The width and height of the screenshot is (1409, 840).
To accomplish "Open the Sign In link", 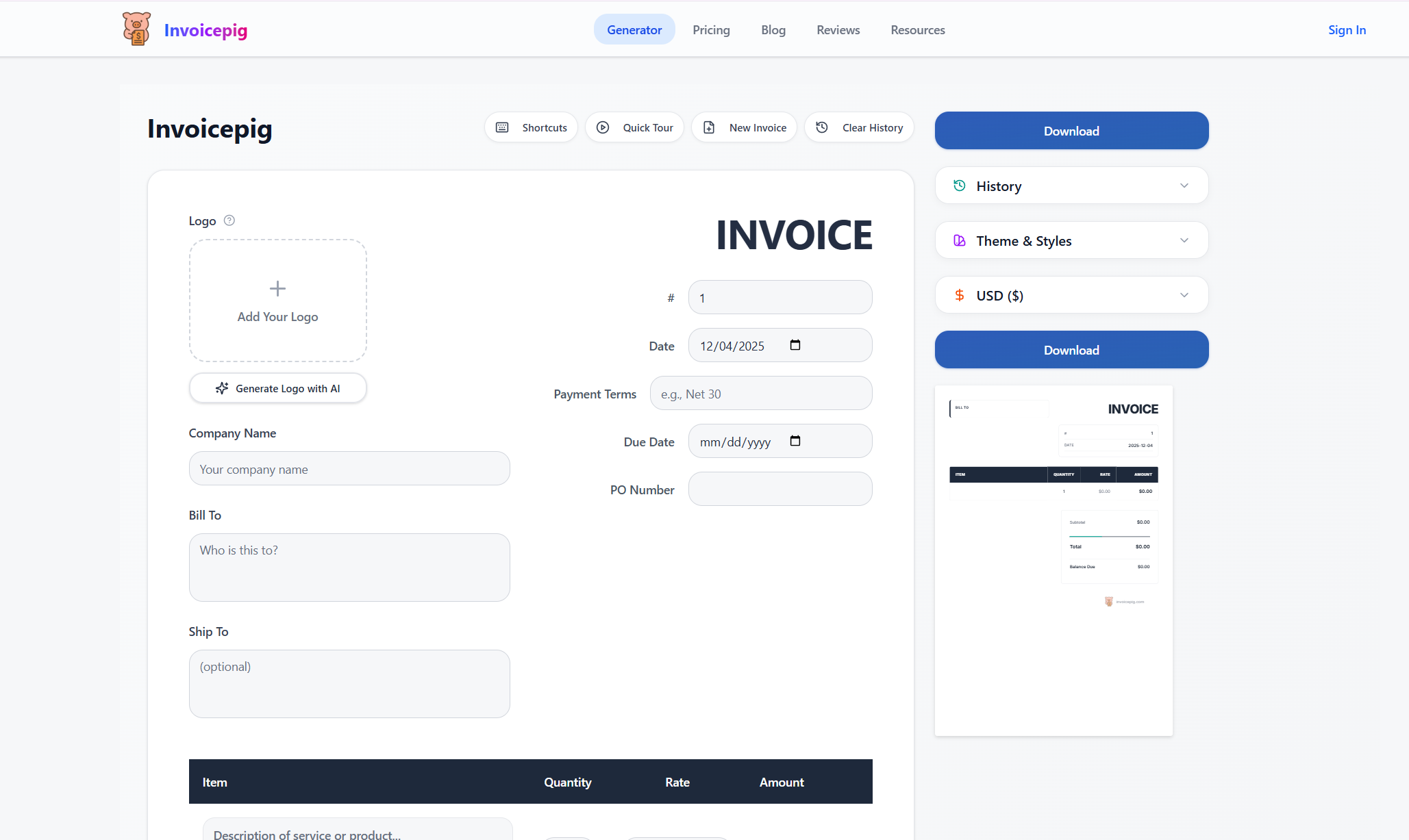I will point(1346,29).
